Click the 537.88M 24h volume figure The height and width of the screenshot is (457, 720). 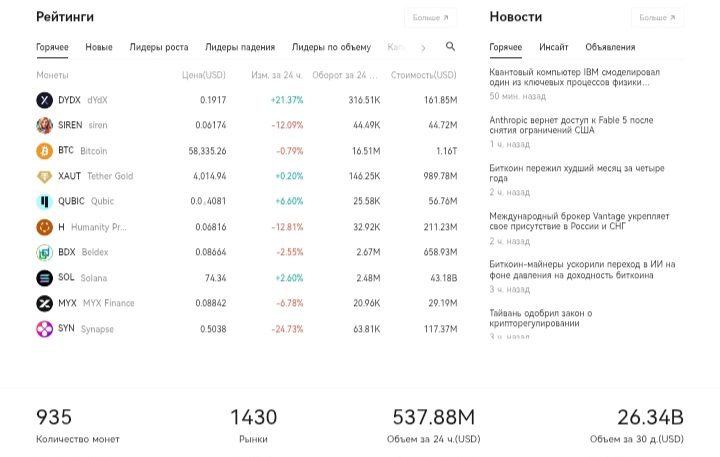(433, 418)
